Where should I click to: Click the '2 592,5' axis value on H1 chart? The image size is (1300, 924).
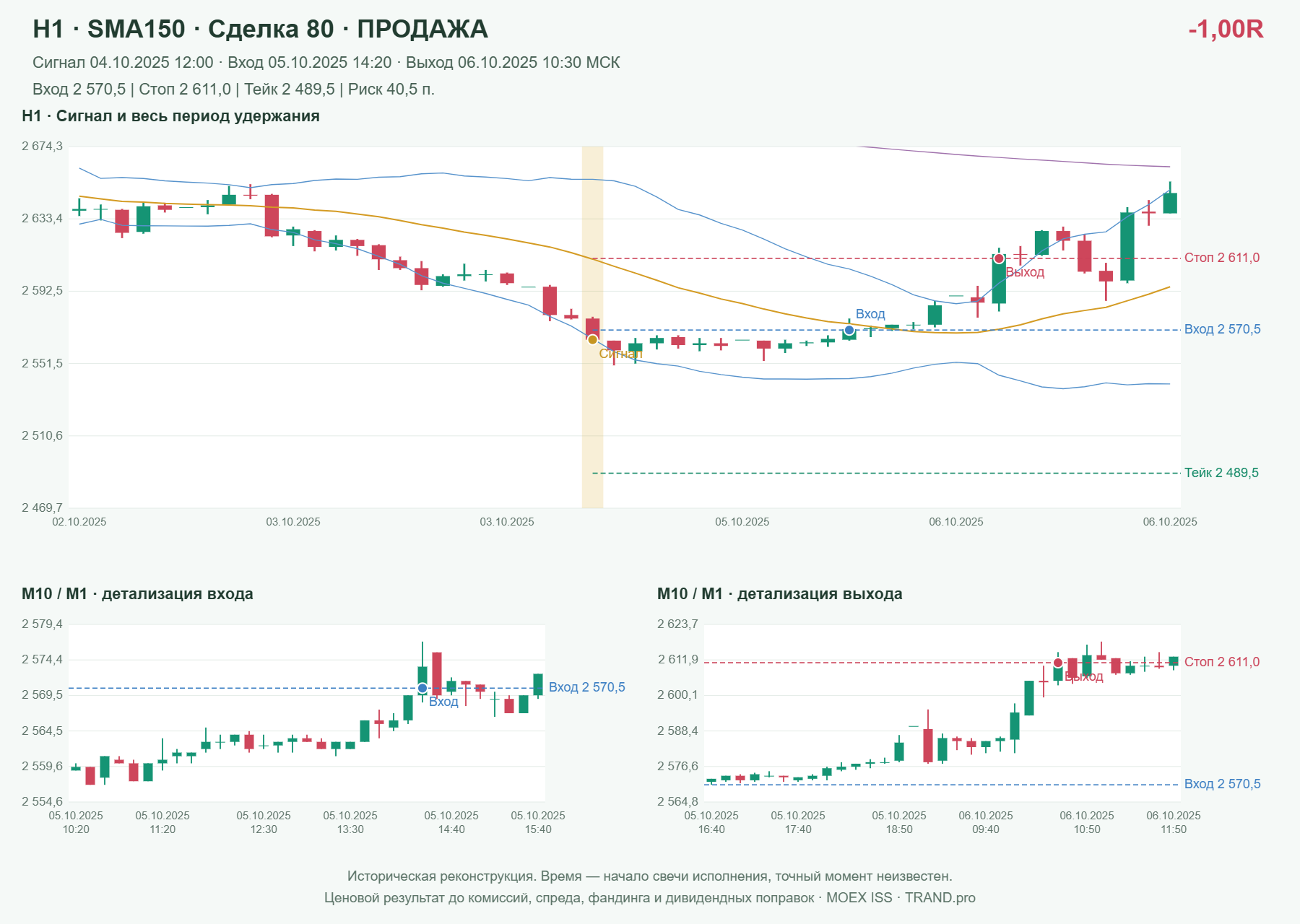click(x=42, y=291)
